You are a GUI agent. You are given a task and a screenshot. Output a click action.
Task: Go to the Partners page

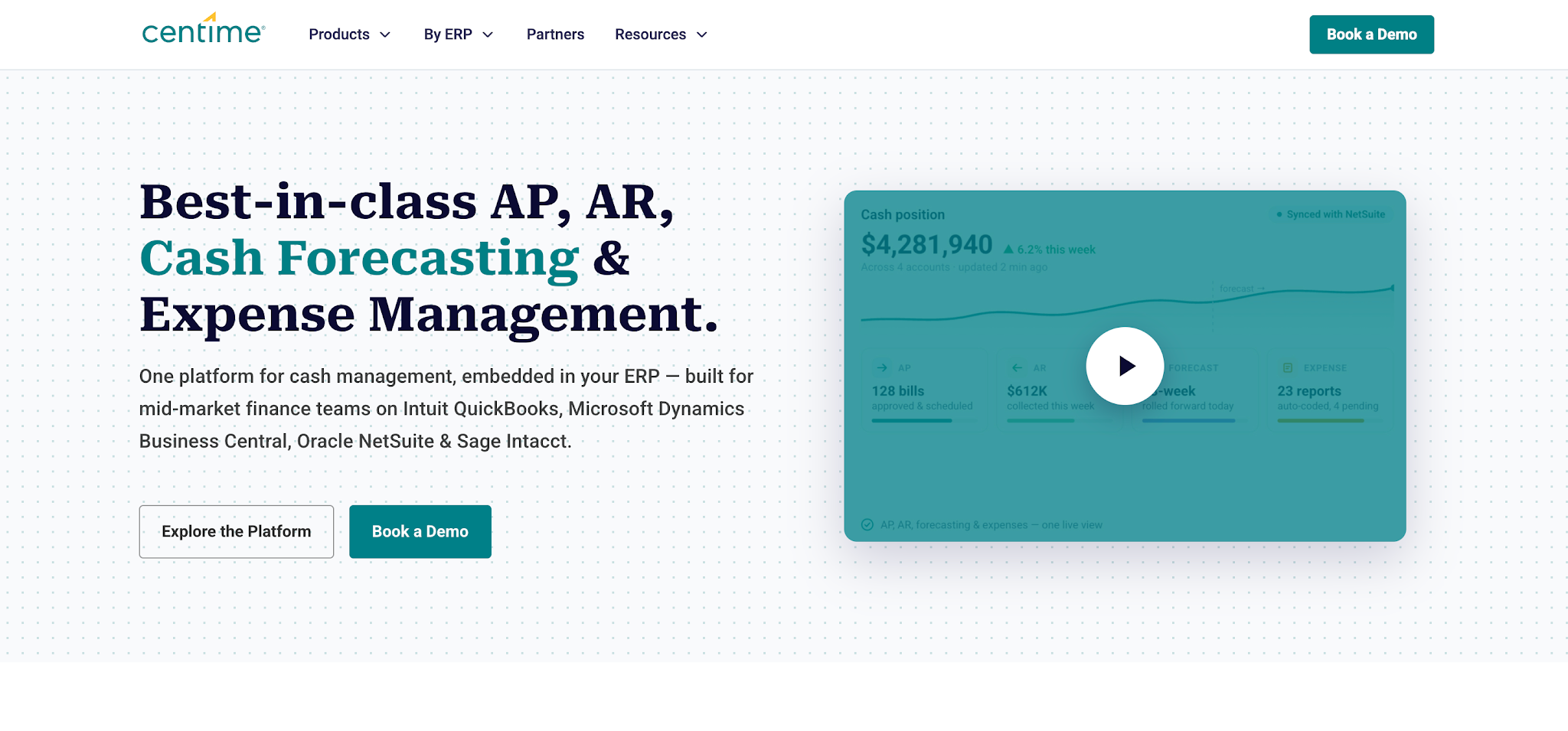(x=555, y=34)
